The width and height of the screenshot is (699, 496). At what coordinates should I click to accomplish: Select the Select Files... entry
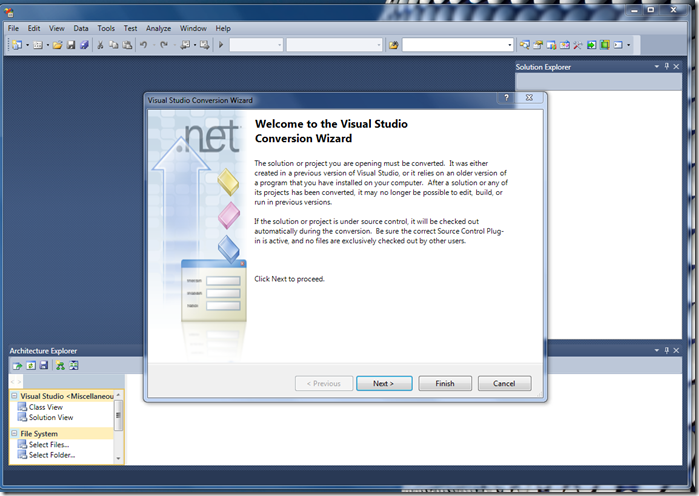pyautogui.click(x=49, y=444)
